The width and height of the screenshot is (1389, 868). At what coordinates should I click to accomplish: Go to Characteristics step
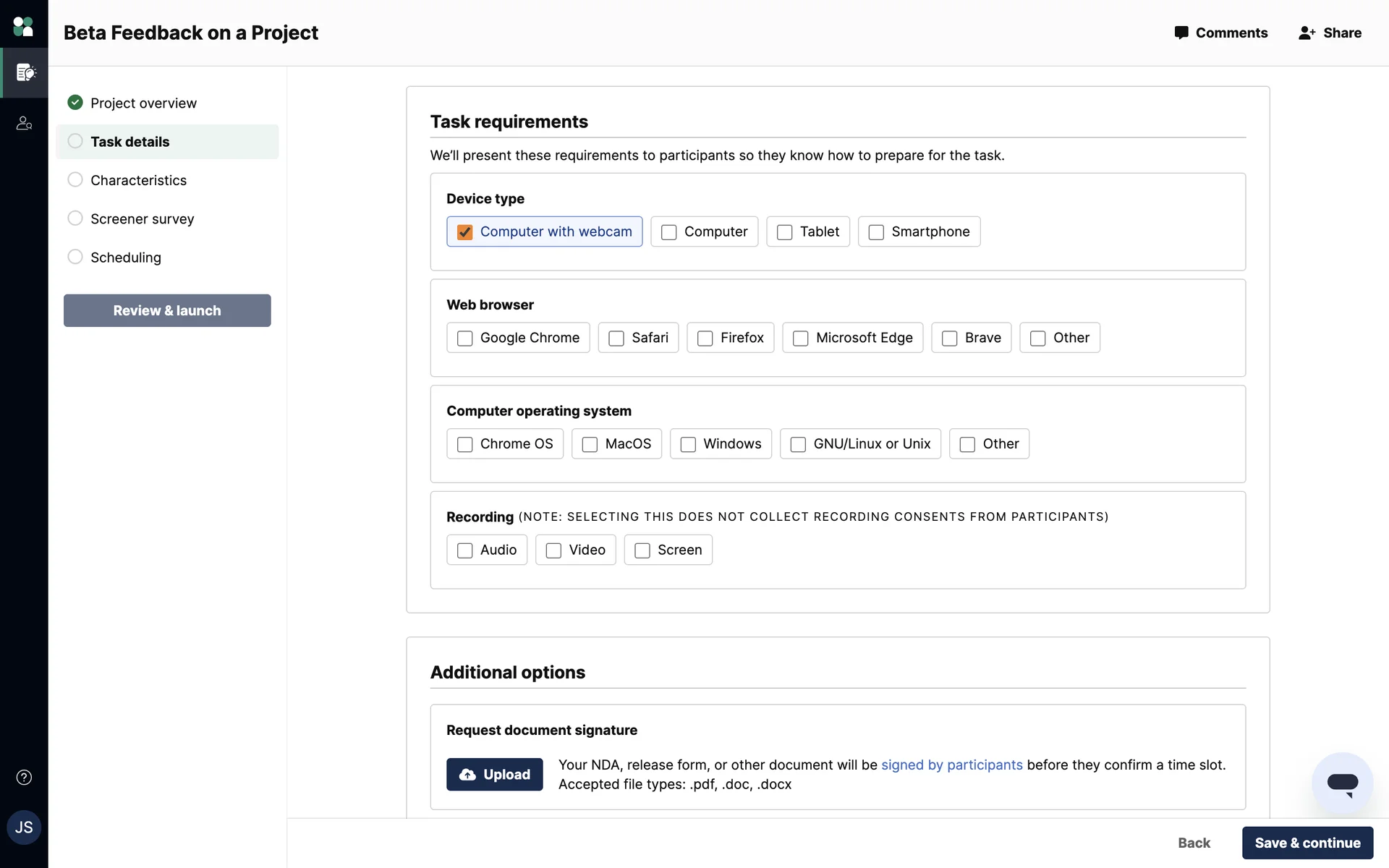coord(138,180)
